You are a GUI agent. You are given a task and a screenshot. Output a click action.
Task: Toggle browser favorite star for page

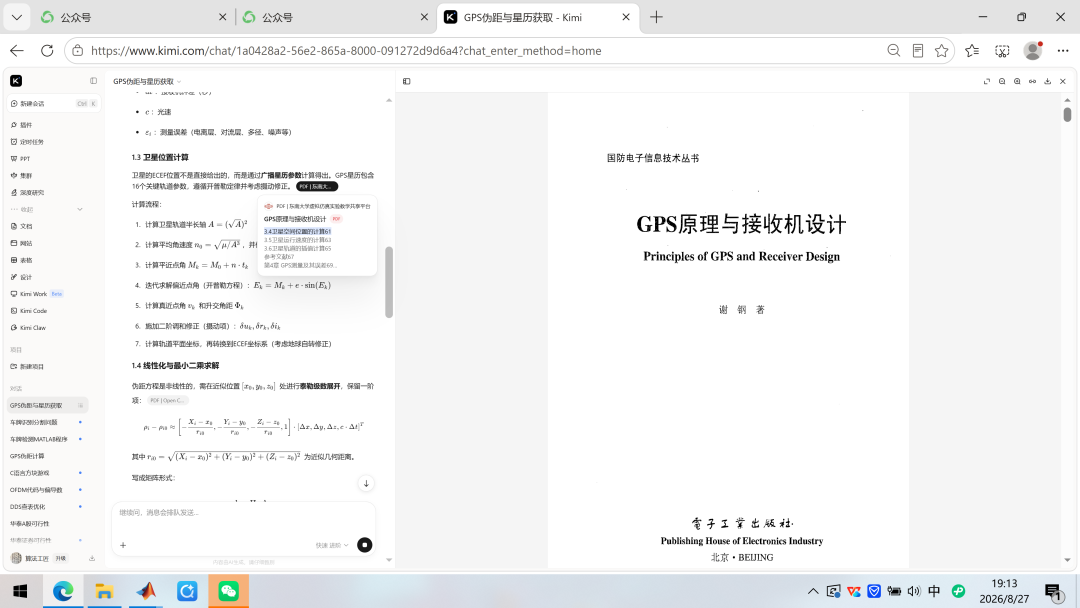[x=942, y=51]
